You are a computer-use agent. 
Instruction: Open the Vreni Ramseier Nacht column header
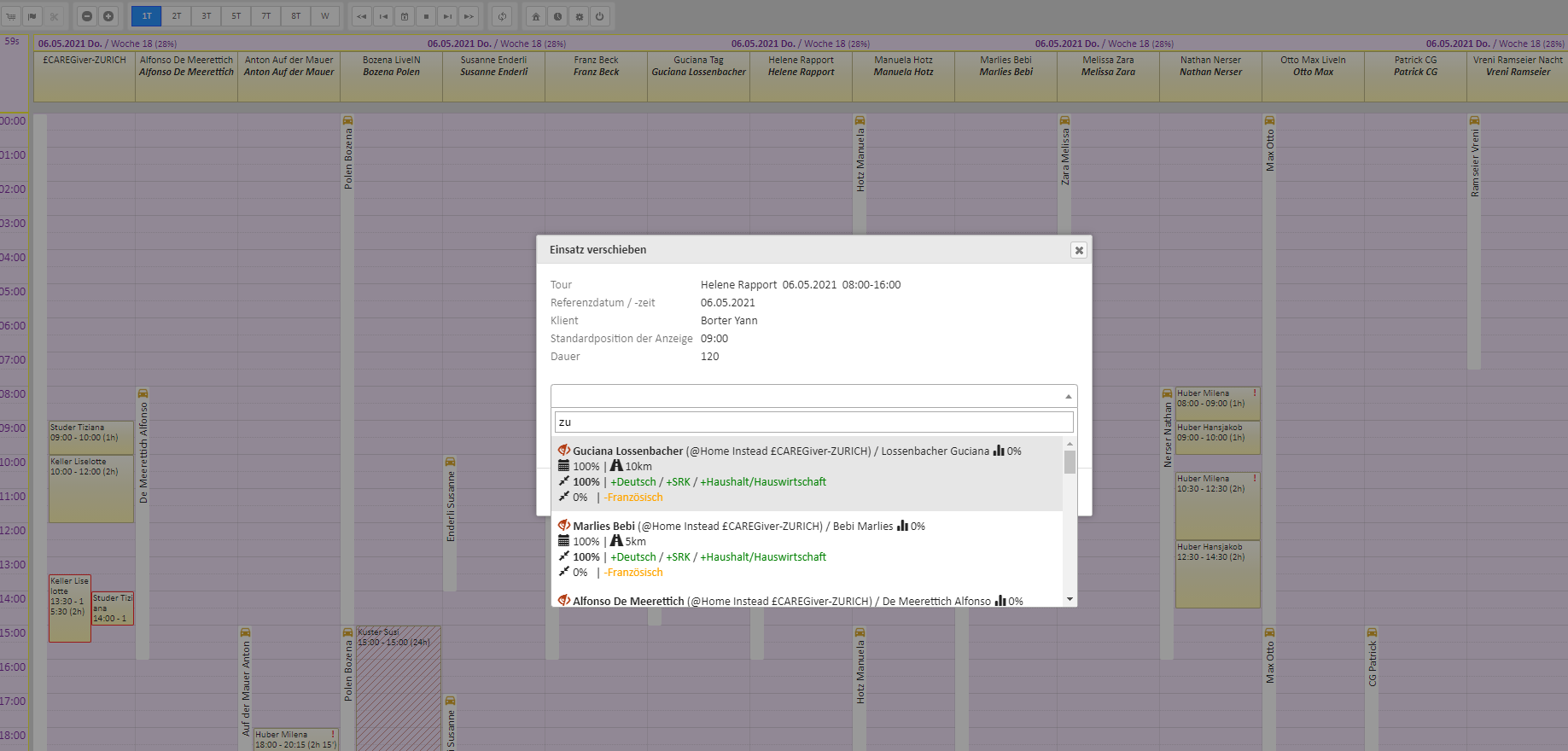(x=1518, y=77)
